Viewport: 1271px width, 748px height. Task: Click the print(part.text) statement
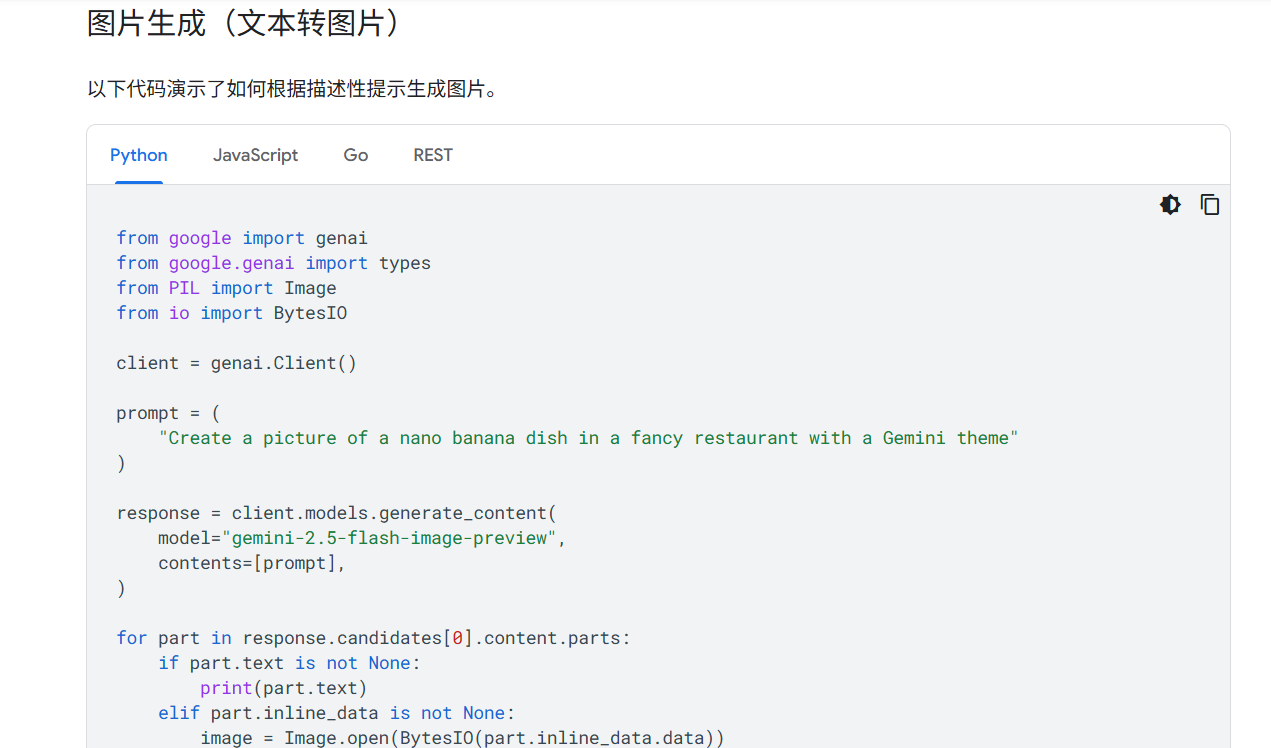[283, 688]
